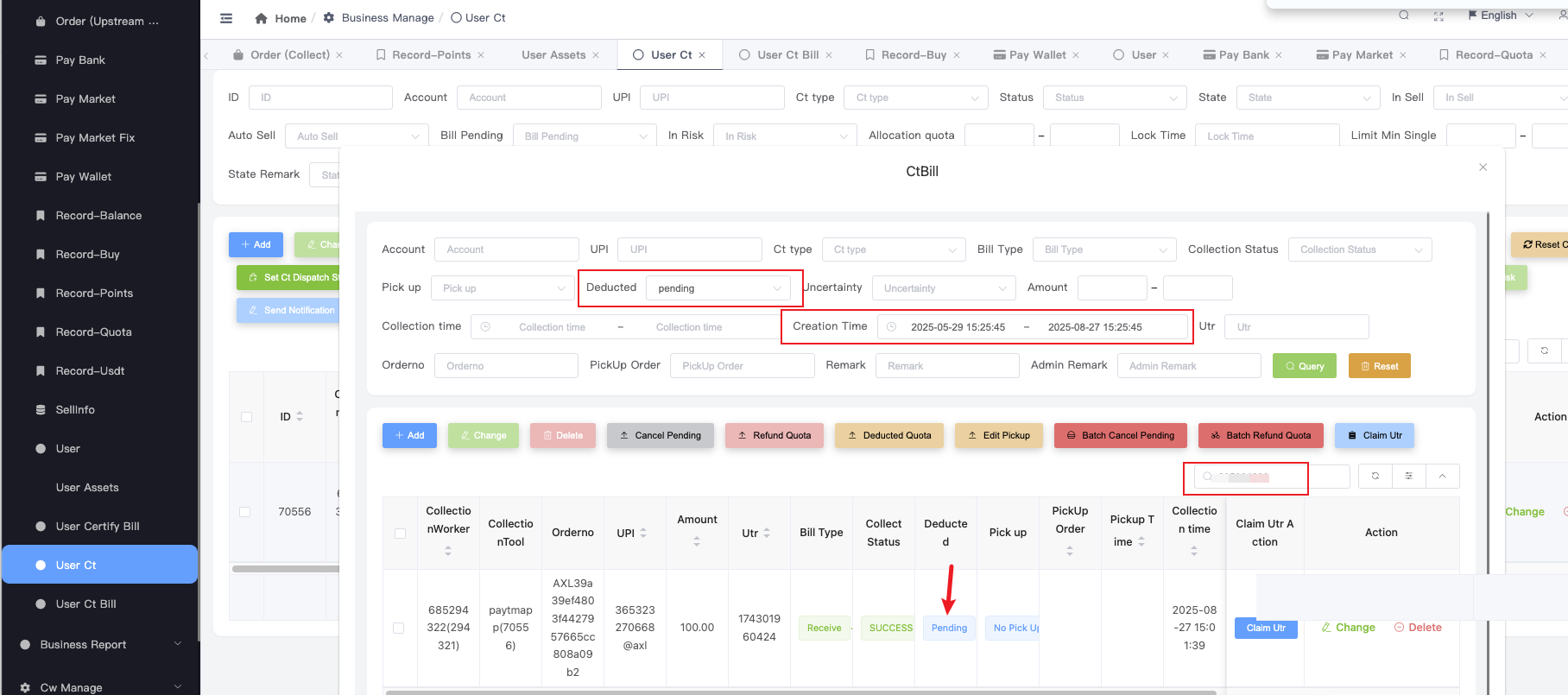Open the Bill Type dropdown
This screenshot has height=695, width=1568.
coord(1104,250)
